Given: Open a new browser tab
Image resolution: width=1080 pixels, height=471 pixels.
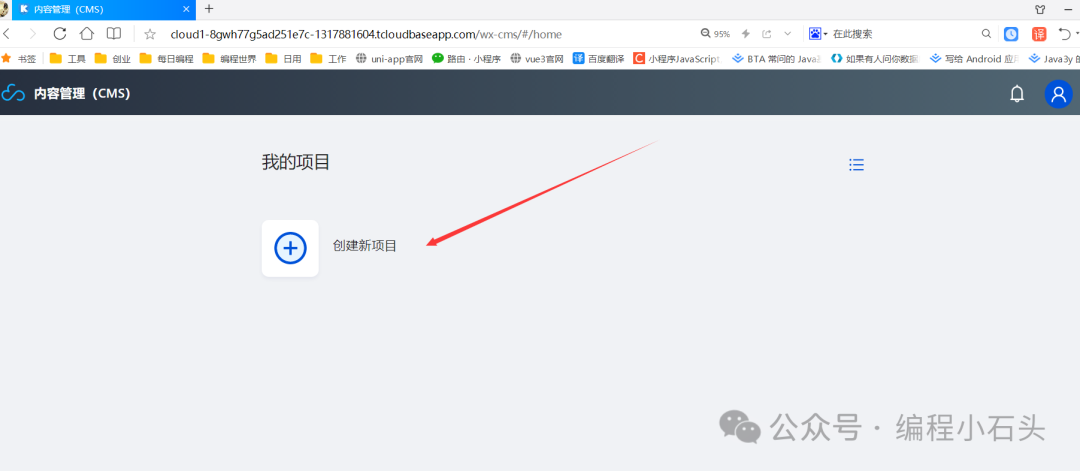Looking at the screenshot, I should click(x=209, y=9).
